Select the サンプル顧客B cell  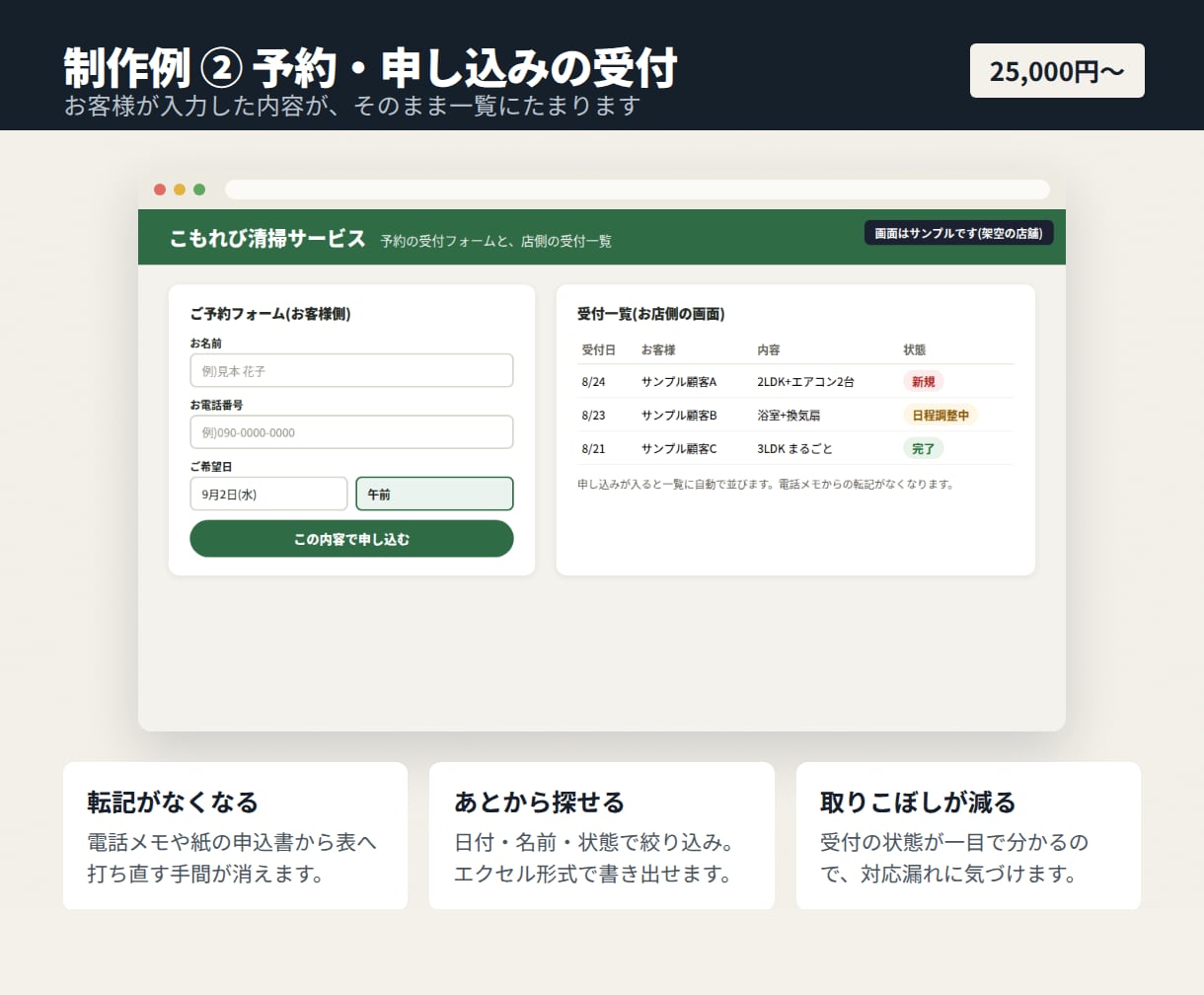pyautogui.click(x=679, y=415)
